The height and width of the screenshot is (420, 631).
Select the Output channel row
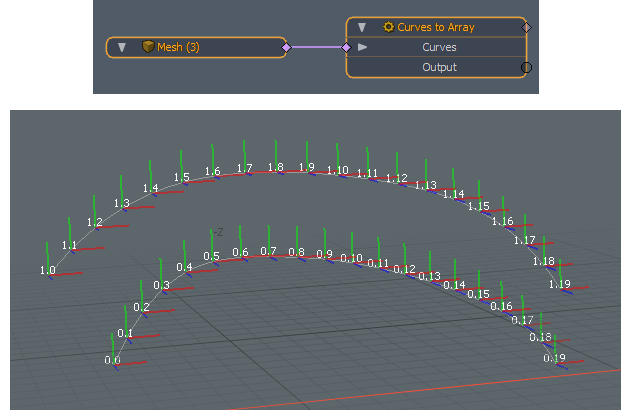click(x=439, y=67)
